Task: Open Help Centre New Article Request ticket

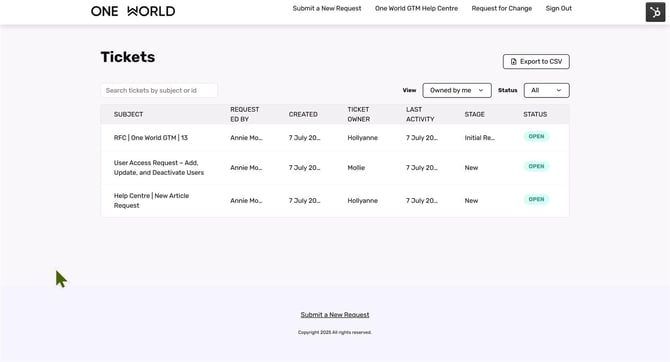Action: coord(151,200)
